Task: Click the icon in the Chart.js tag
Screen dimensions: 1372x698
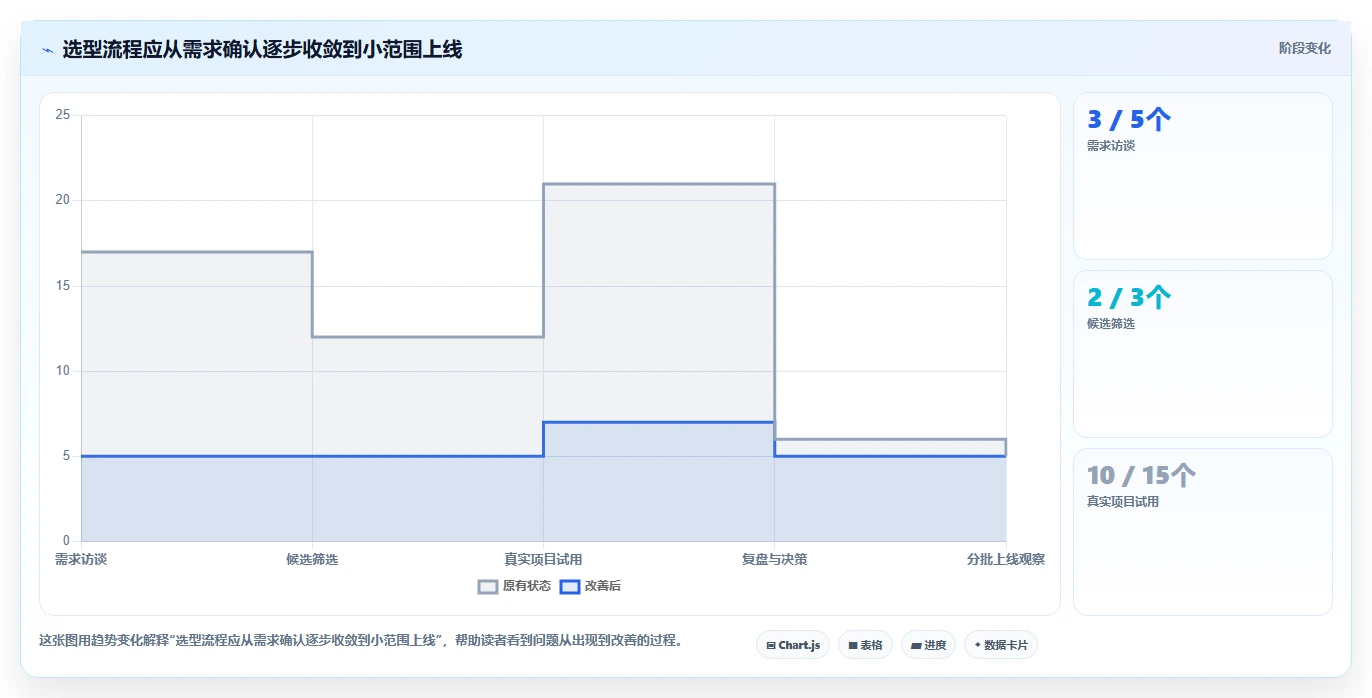Action: coord(771,646)
